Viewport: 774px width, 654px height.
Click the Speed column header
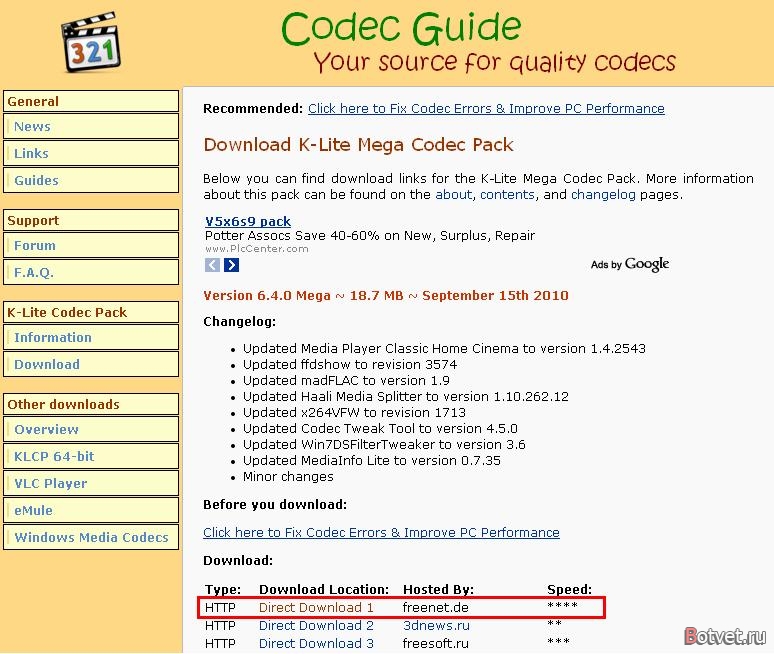[569, 589]
